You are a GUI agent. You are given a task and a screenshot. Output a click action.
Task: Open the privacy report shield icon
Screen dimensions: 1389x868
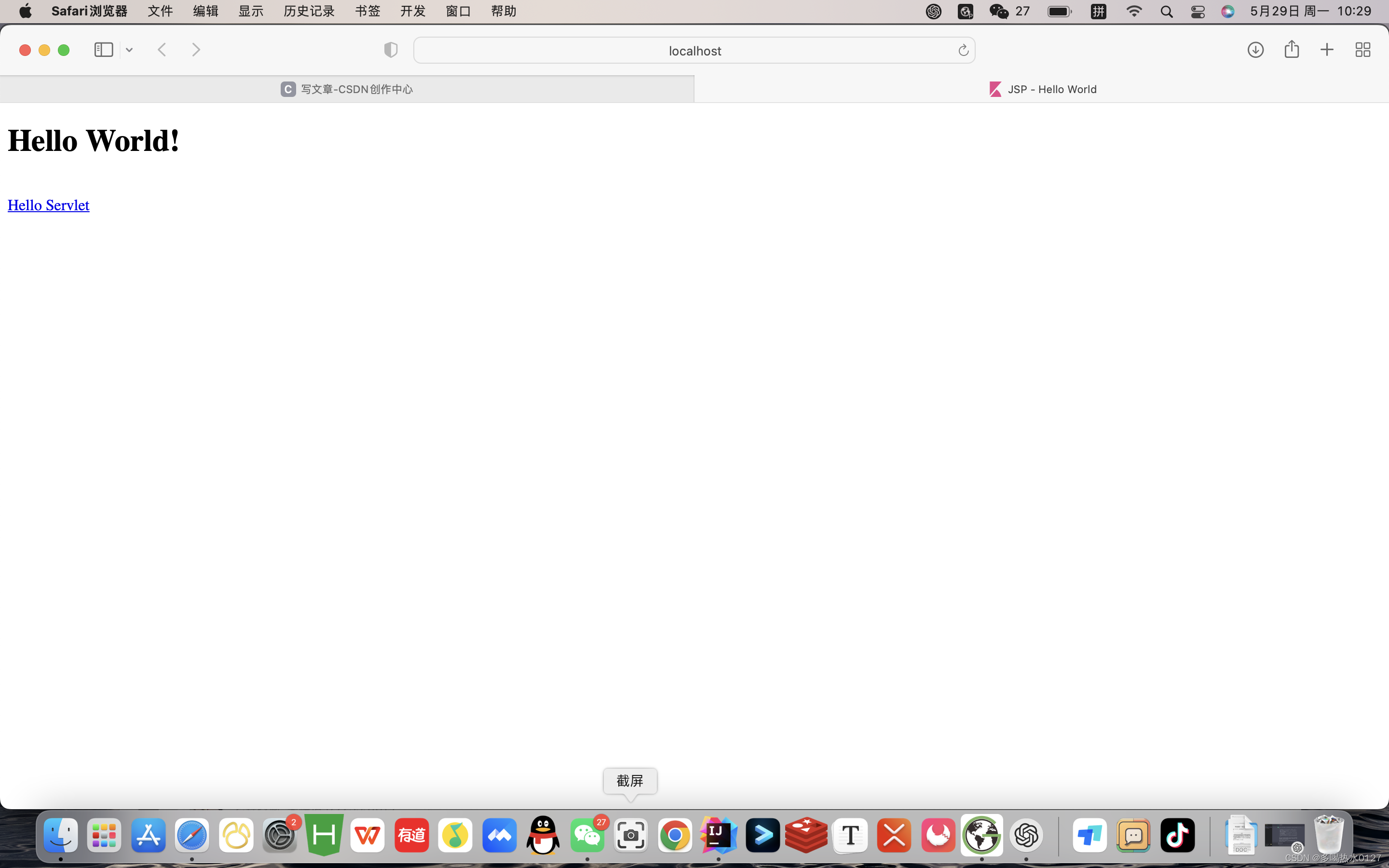tap(390, 50)
